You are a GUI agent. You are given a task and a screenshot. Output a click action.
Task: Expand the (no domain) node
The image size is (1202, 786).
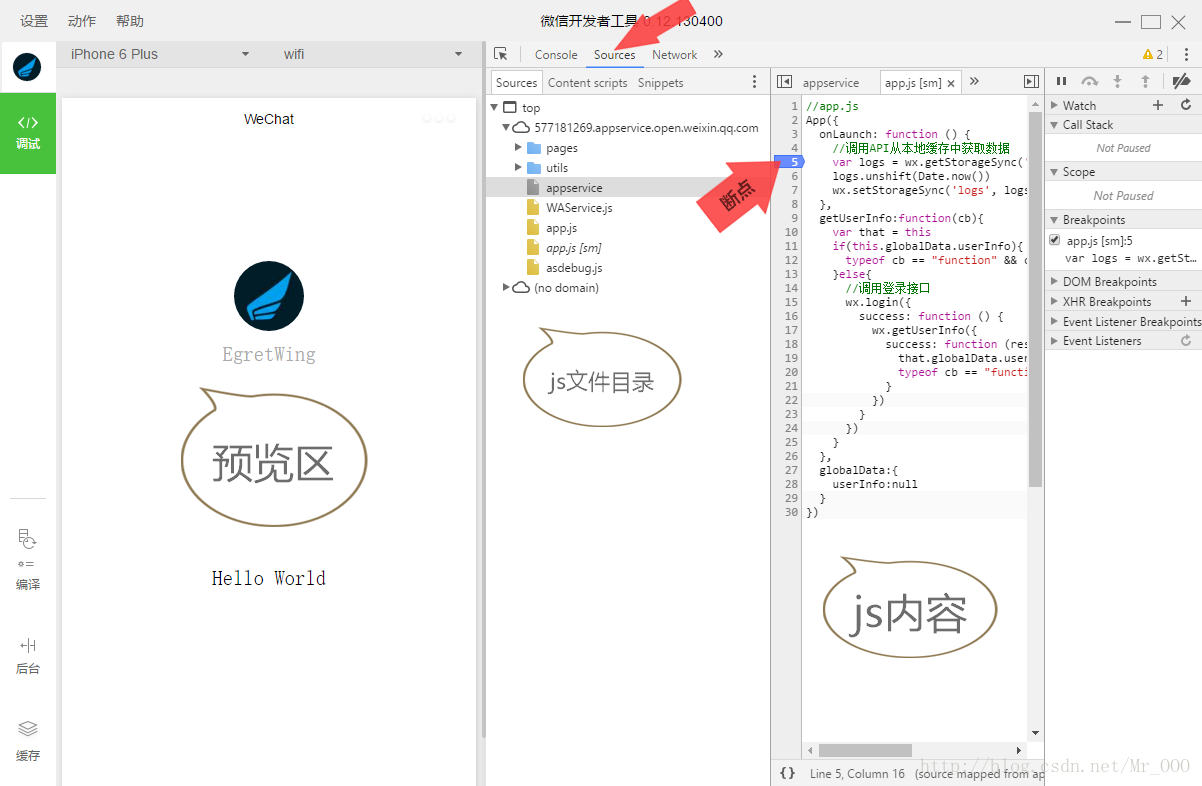click(x=507, y=287)
